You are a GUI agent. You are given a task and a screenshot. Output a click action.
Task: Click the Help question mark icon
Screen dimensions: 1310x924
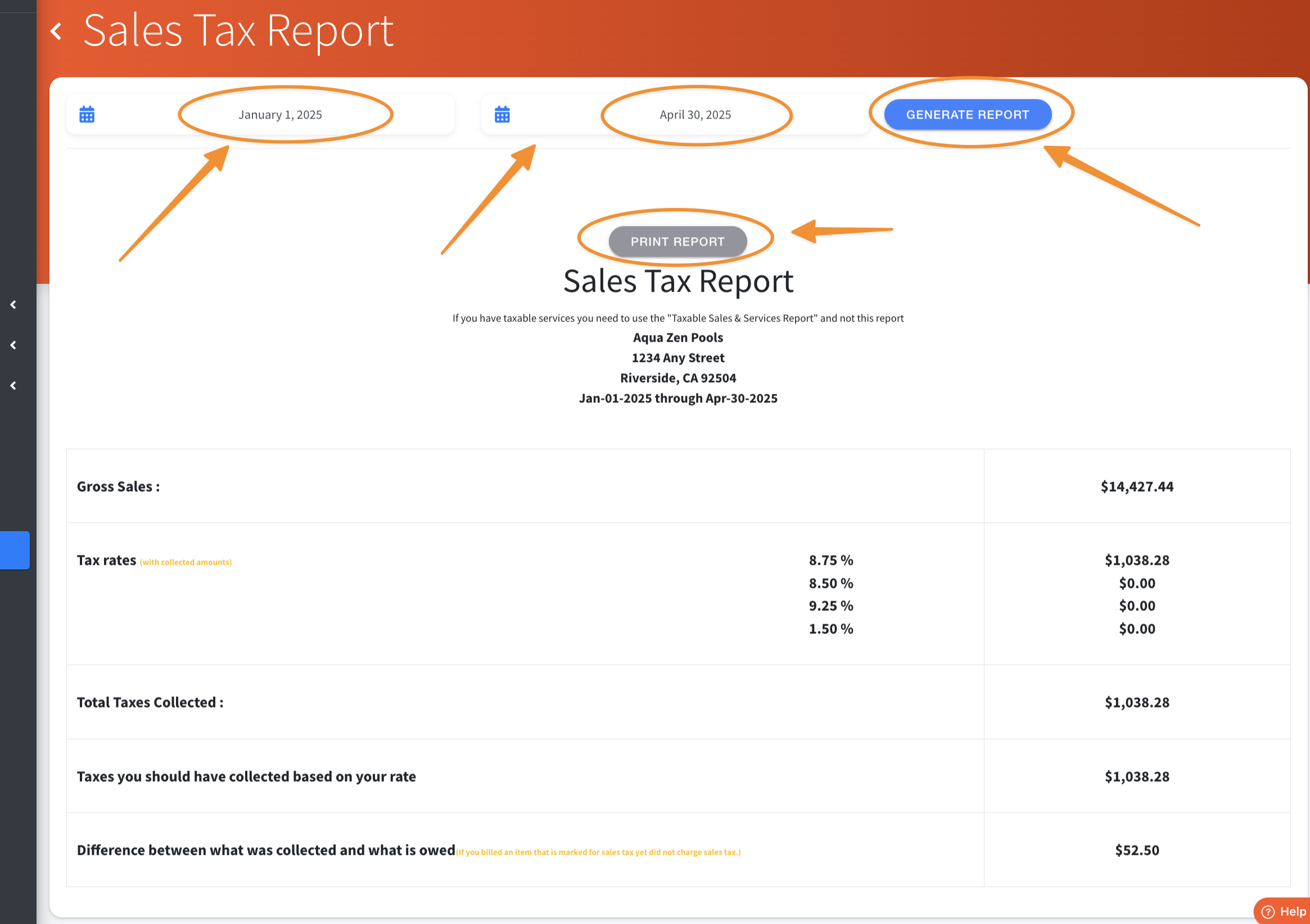(x=1267, y=912)
